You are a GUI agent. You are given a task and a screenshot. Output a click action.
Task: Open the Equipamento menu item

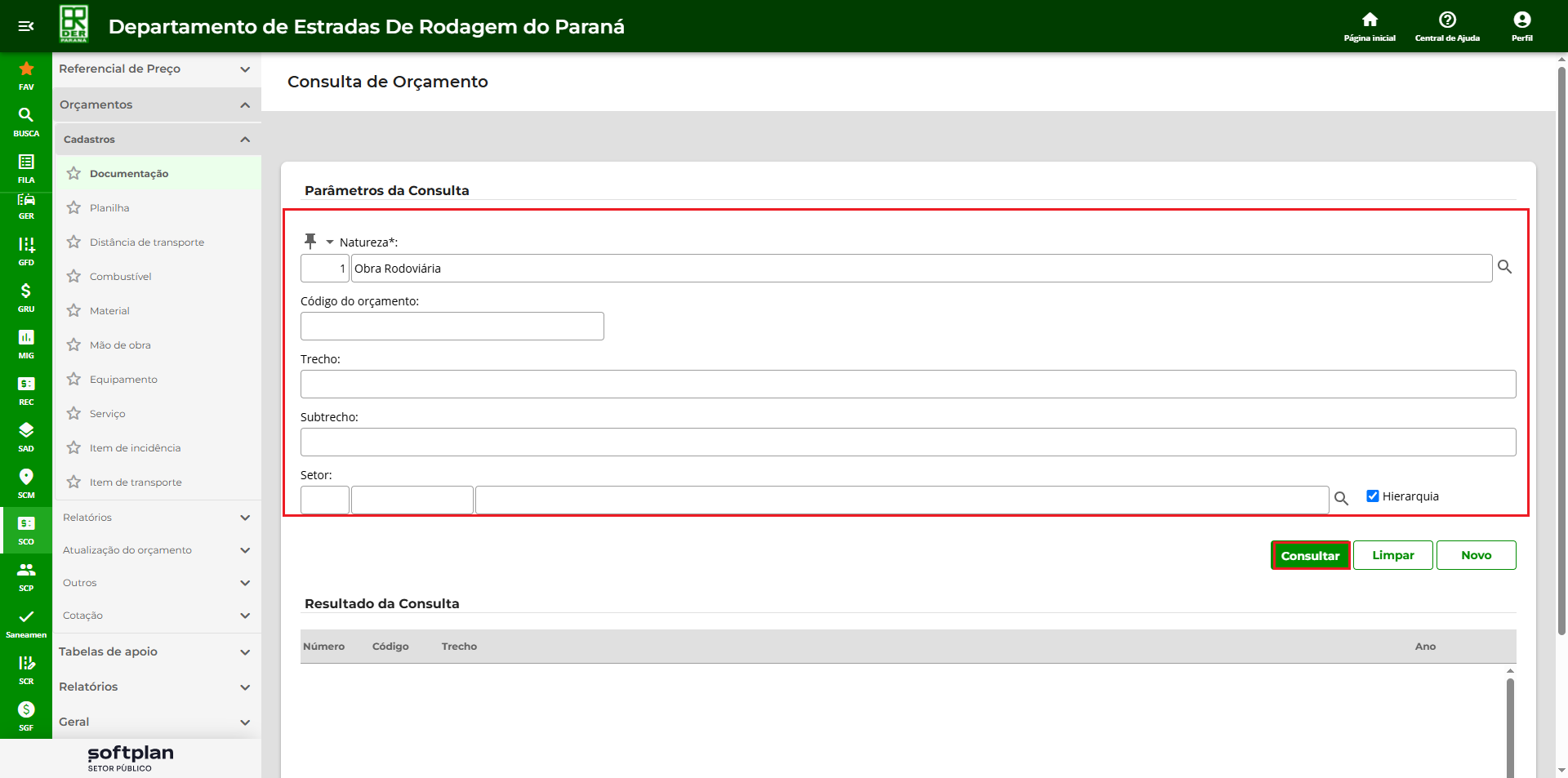click(123, 380)
